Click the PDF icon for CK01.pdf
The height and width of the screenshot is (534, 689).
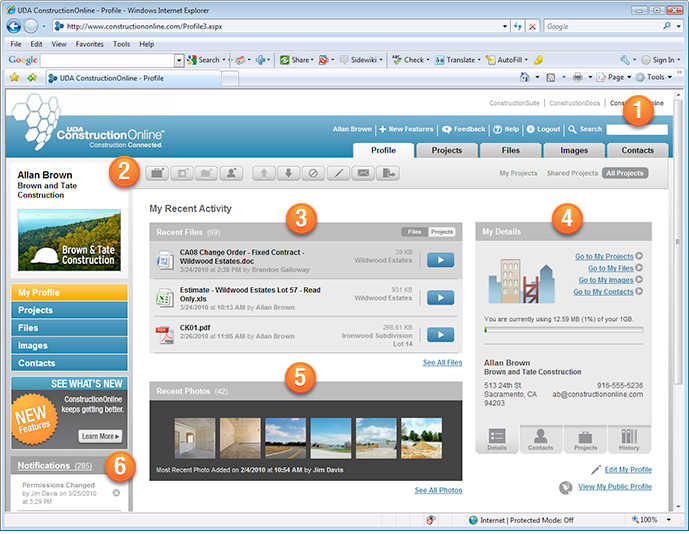[x=165, y=335]
